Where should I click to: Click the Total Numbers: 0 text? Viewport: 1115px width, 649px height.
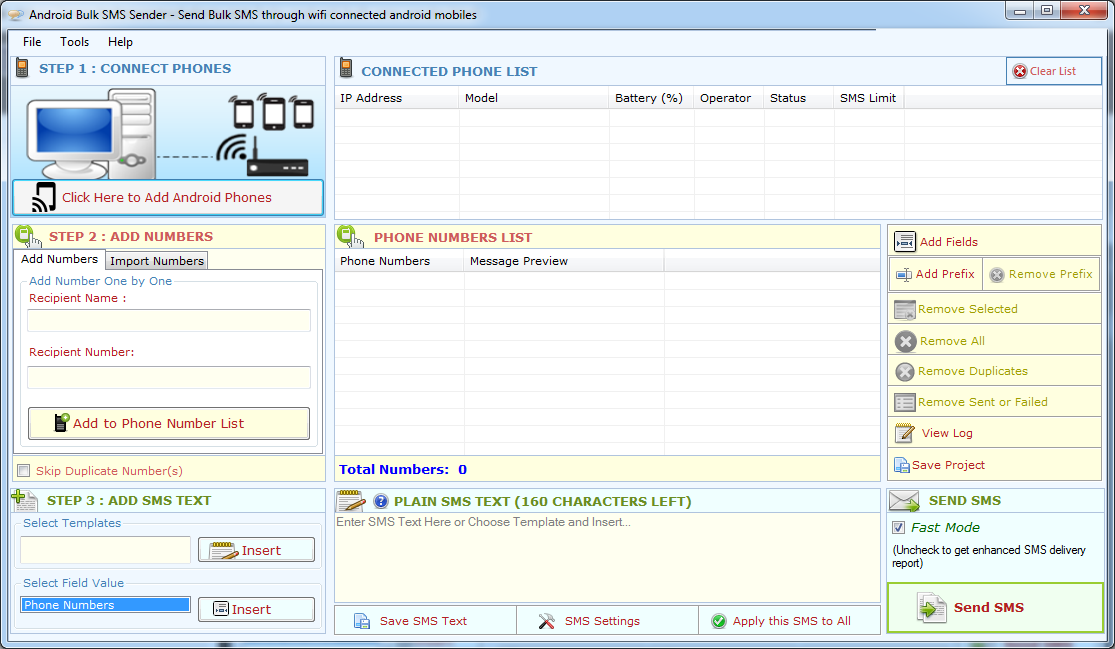tap(402, 469)
